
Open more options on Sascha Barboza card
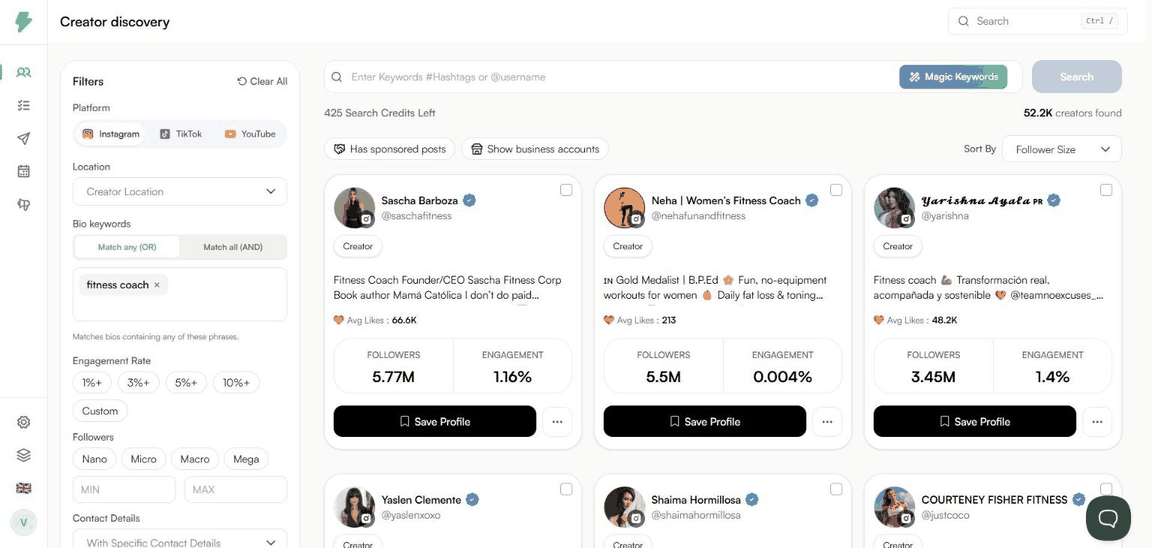tap(557, 422)
